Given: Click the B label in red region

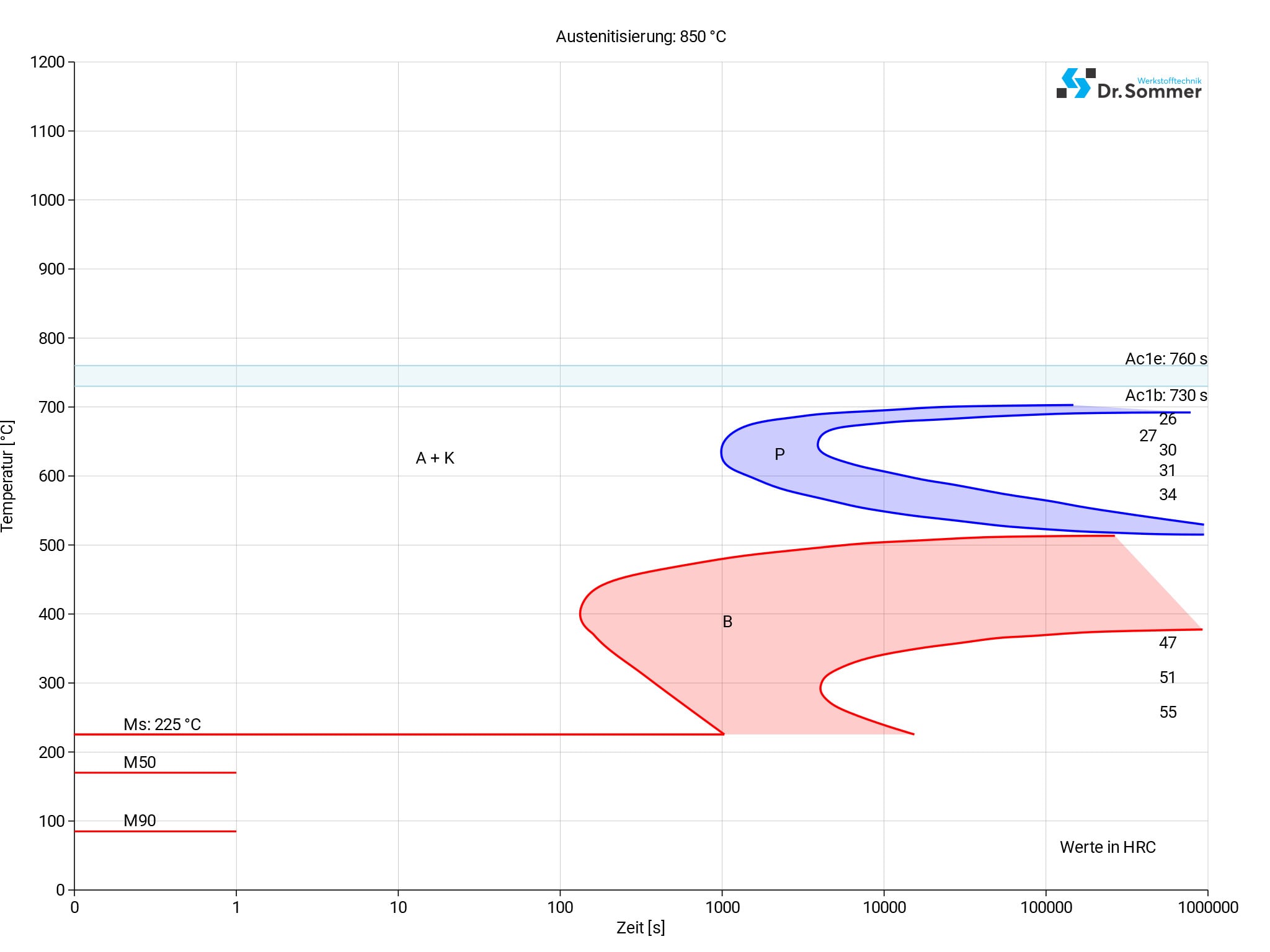Looking at the screenshot, I should pyautogui.click(x=727, y=622).
